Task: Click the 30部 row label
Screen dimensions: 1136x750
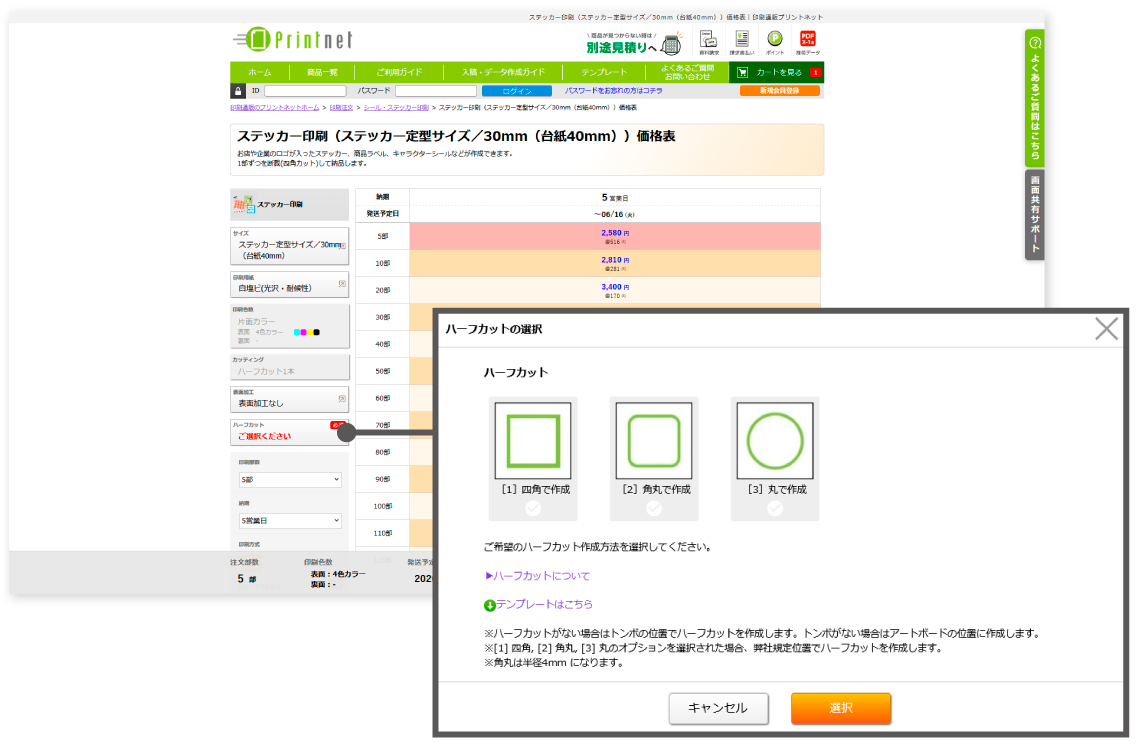Action: click(383, 317)
